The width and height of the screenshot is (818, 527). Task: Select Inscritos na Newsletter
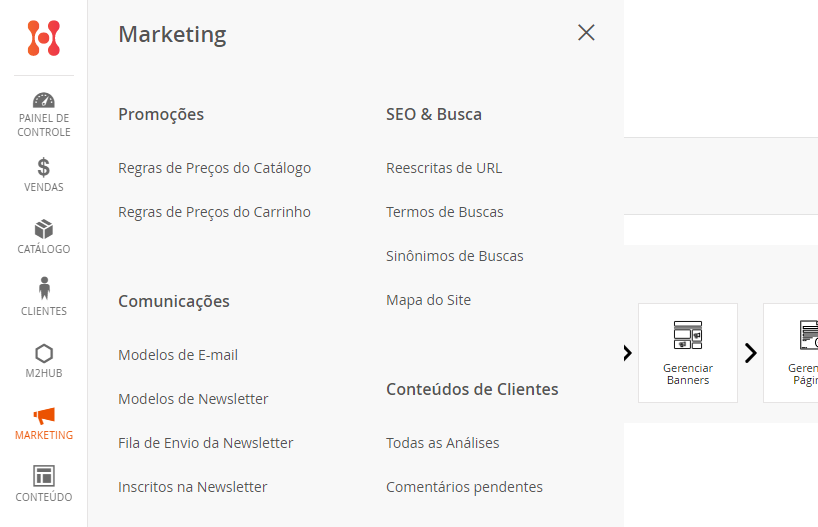click(x=193, y=487)
